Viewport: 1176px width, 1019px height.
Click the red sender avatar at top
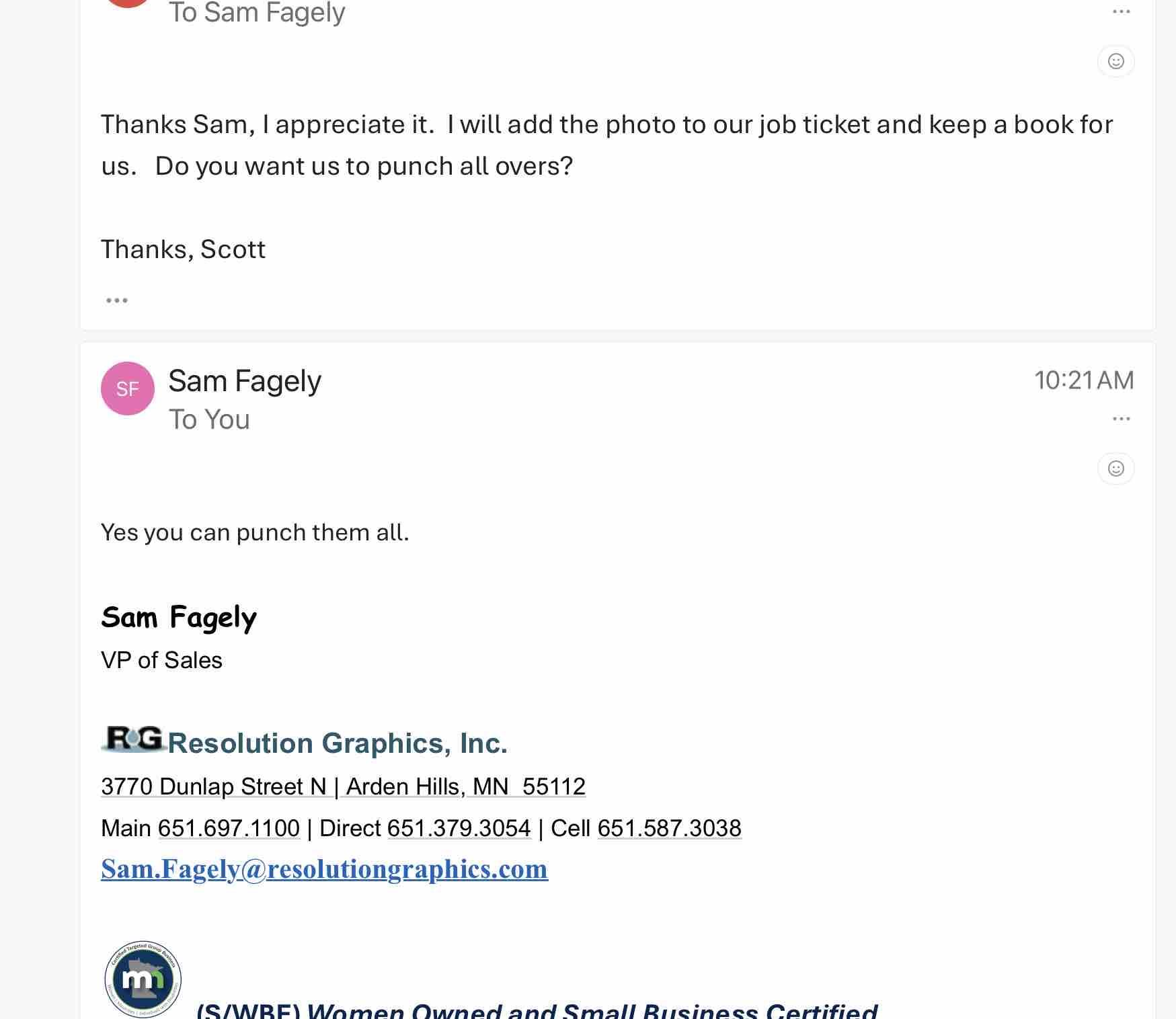128,3
